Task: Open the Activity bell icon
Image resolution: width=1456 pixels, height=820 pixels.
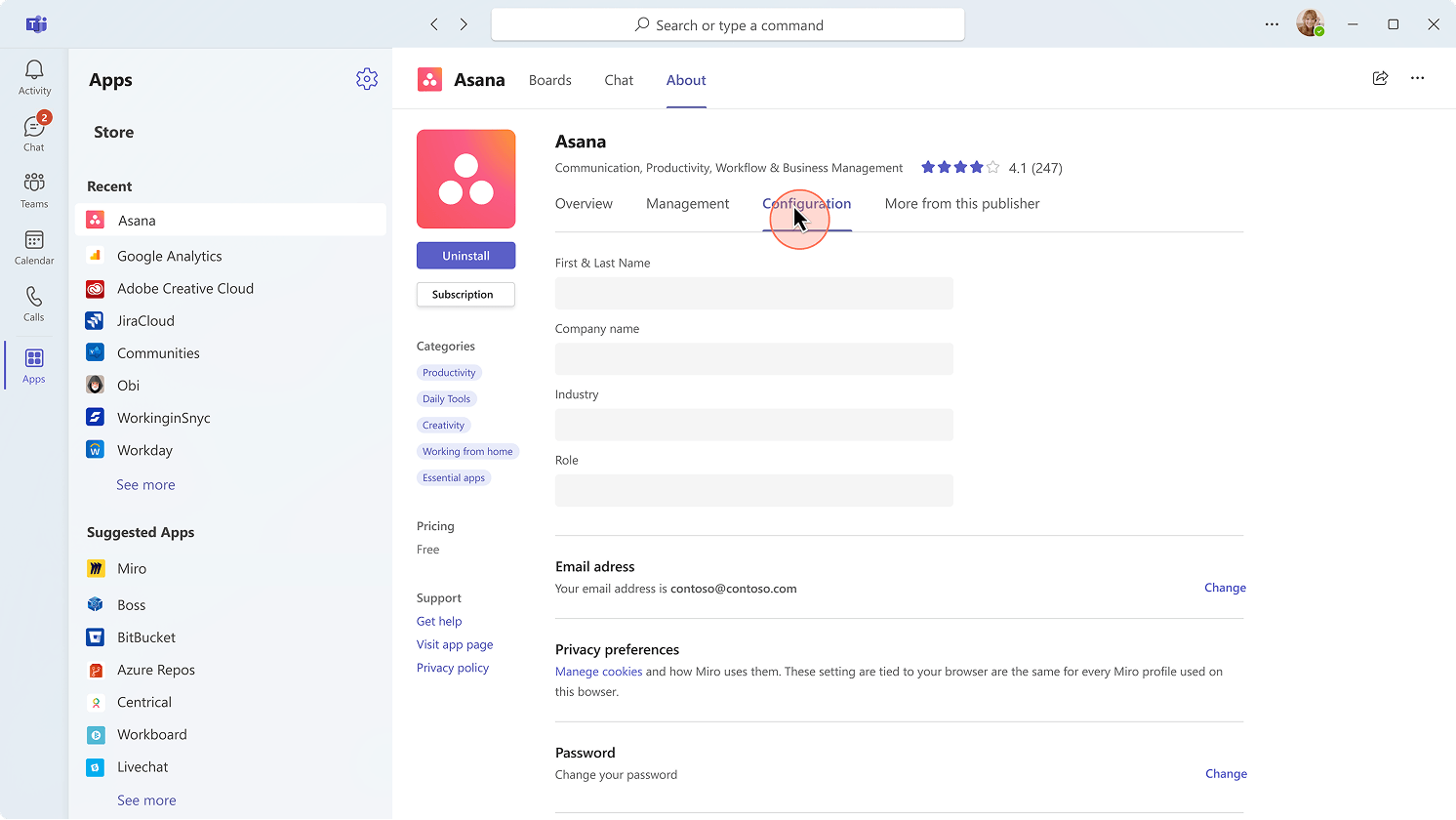Action: 34,77
